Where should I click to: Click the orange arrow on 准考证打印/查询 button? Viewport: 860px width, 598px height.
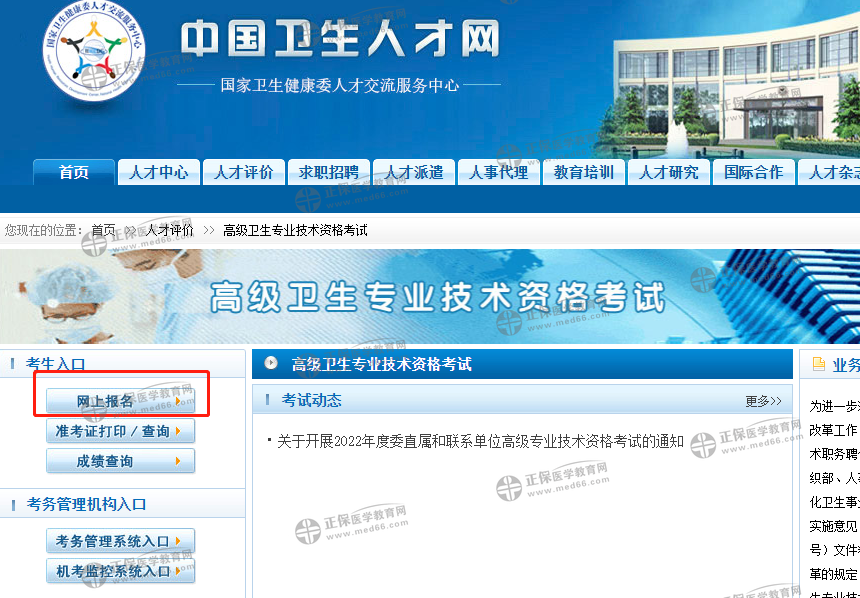click(x=178, y=431)
